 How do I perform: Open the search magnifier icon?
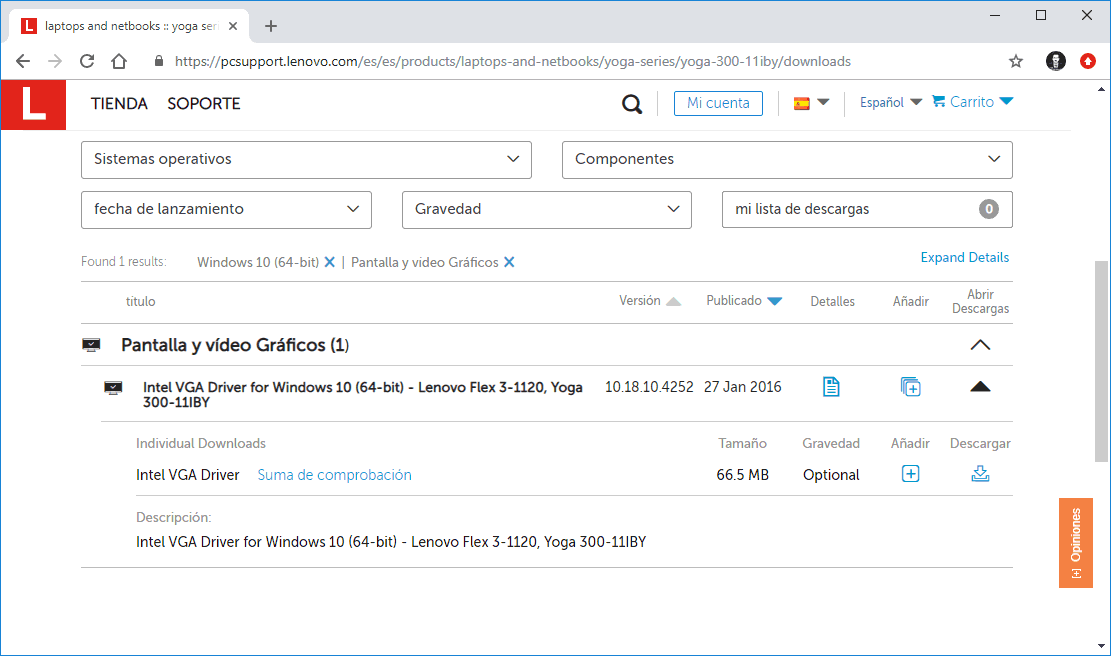coord(632,104)
